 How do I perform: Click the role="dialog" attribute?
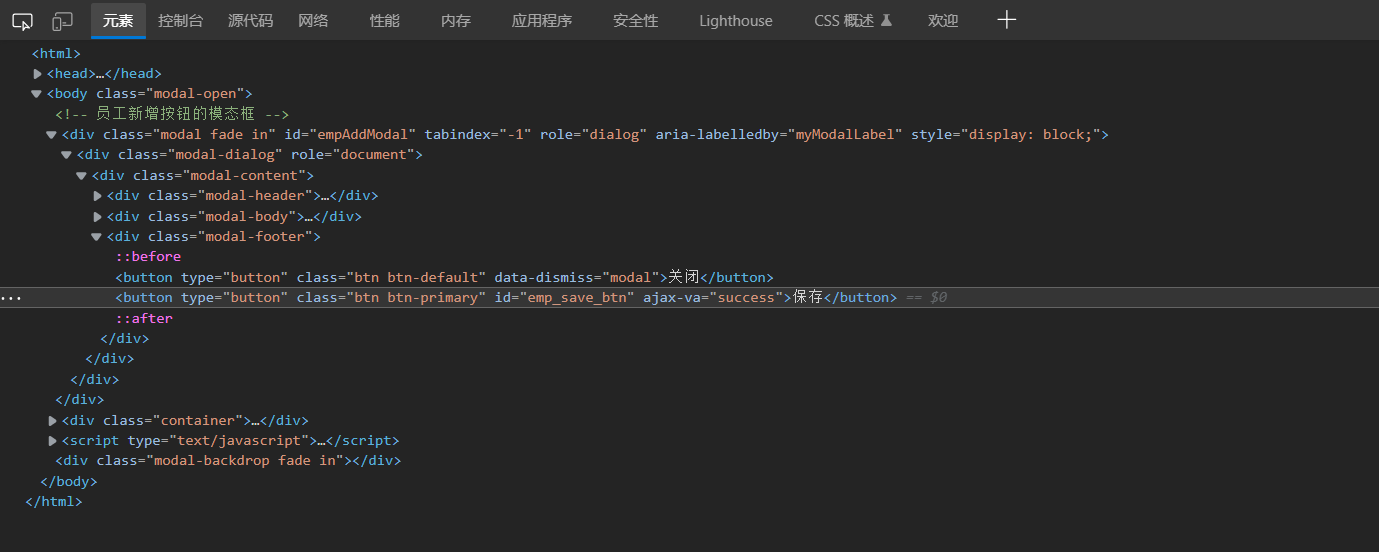(x=593, y=134)
